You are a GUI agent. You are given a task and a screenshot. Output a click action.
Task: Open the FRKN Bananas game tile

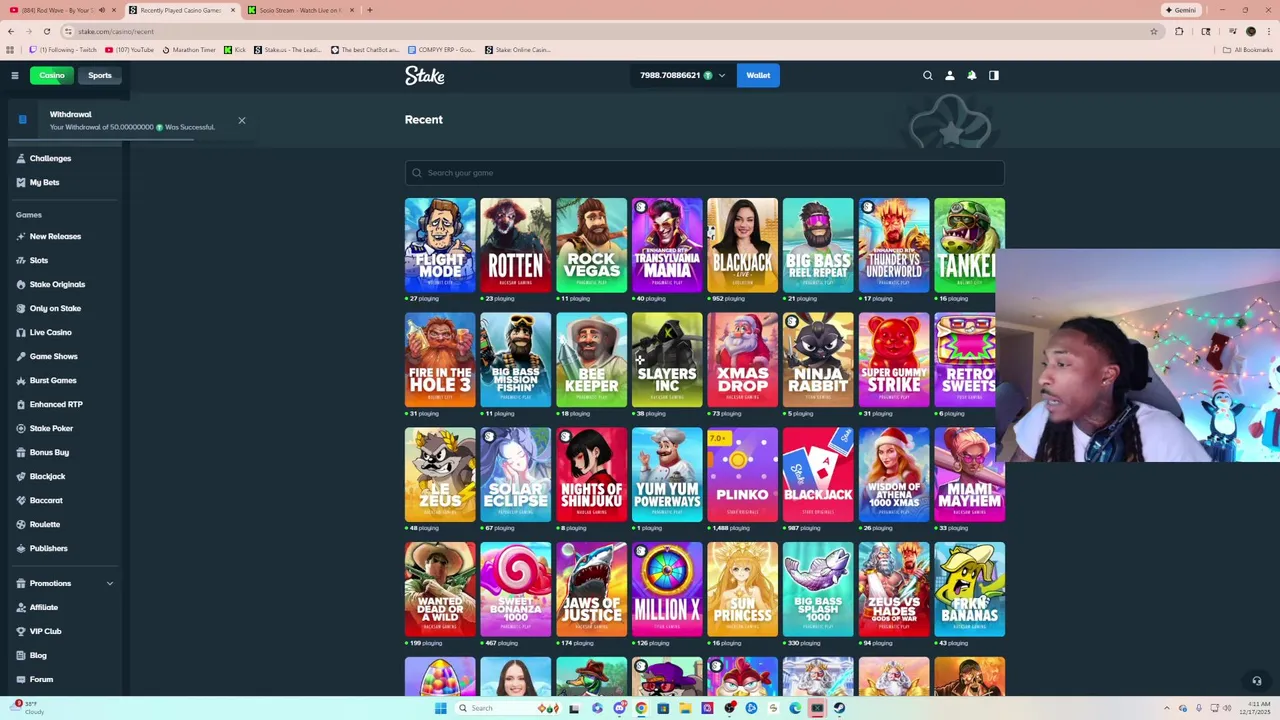coord(969,590)
